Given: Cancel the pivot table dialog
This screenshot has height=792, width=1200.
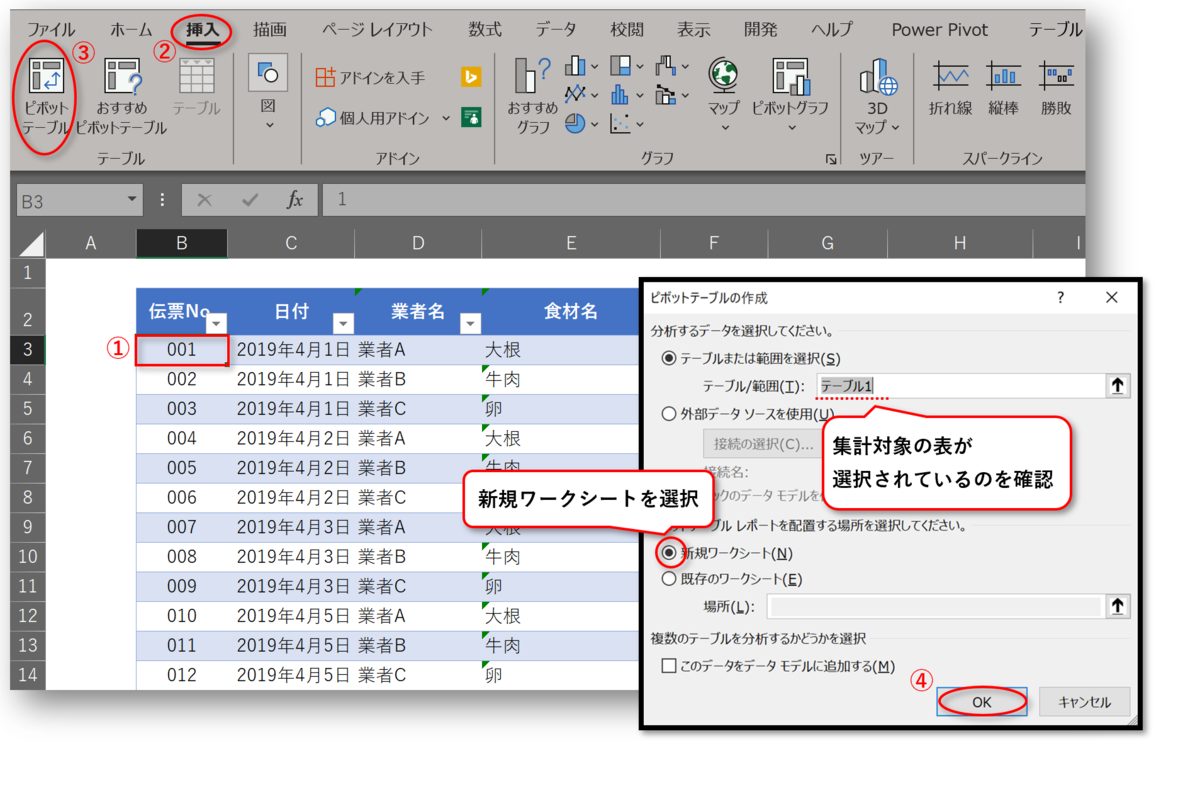Looking at the screenshot, I should point(1084,701).
